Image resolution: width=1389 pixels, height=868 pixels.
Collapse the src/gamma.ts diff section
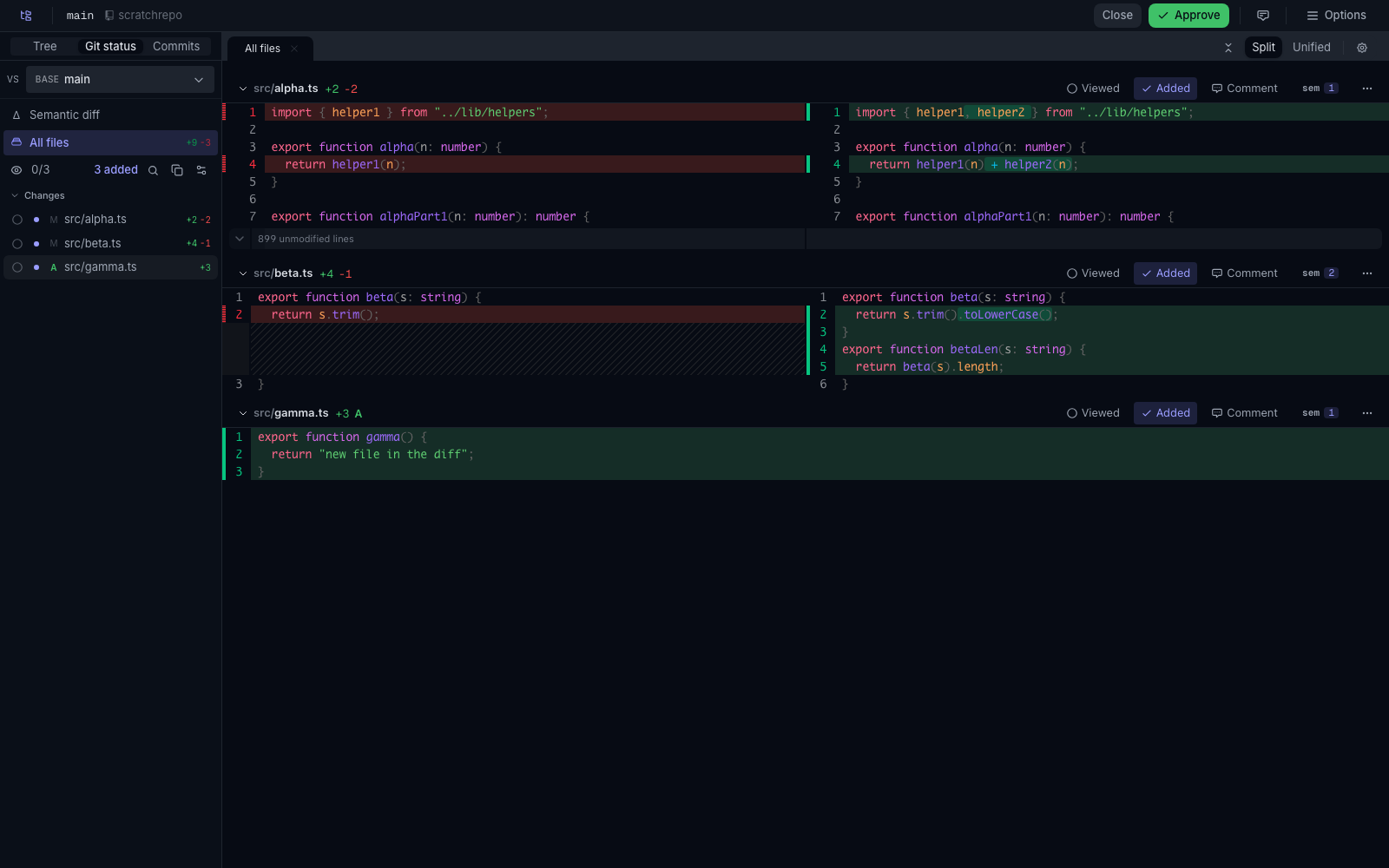(243, 413)
